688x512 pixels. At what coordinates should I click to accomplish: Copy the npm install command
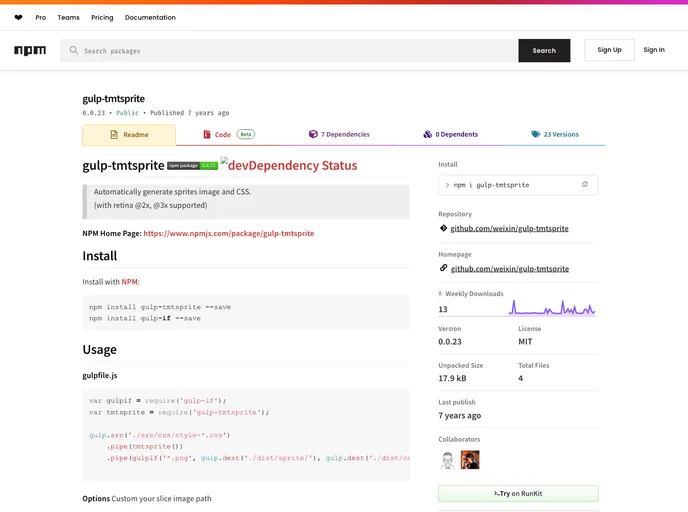[x=585, y=185]
